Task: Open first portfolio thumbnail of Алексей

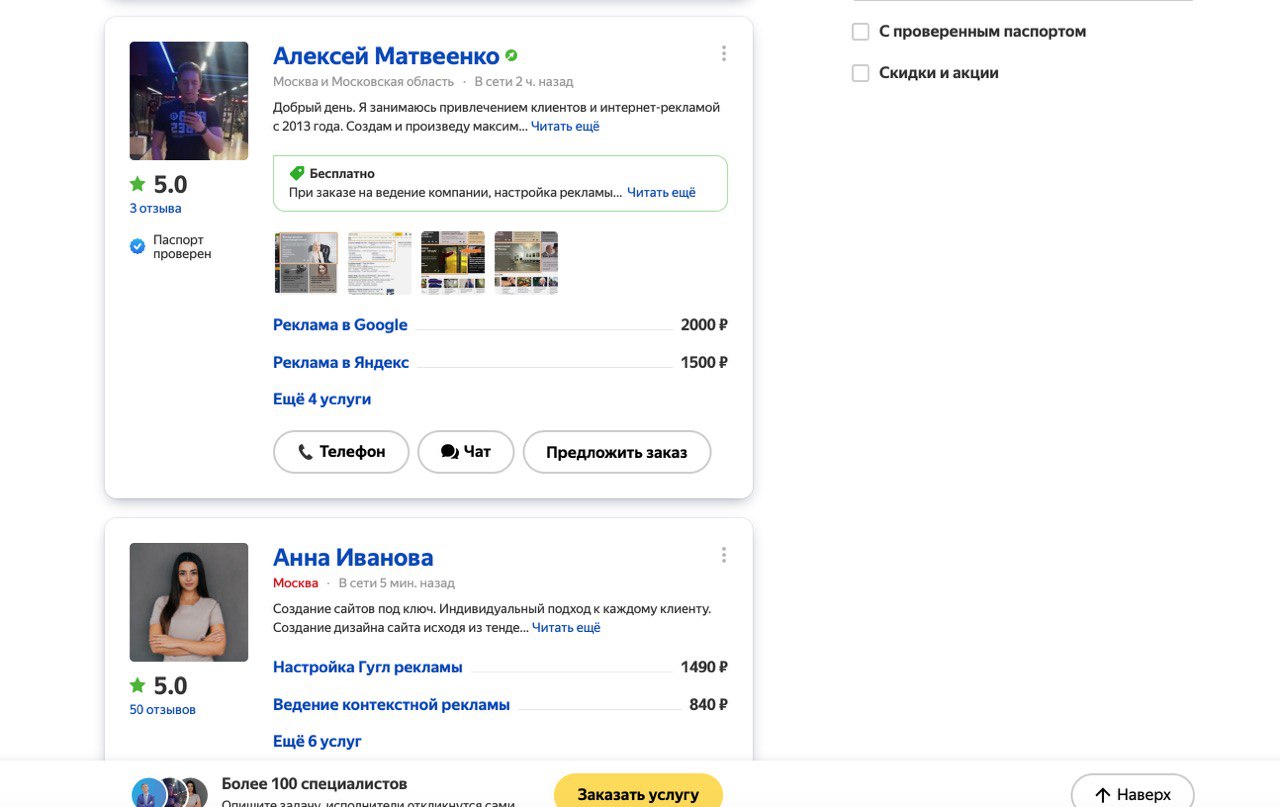Action: point(306,263)
